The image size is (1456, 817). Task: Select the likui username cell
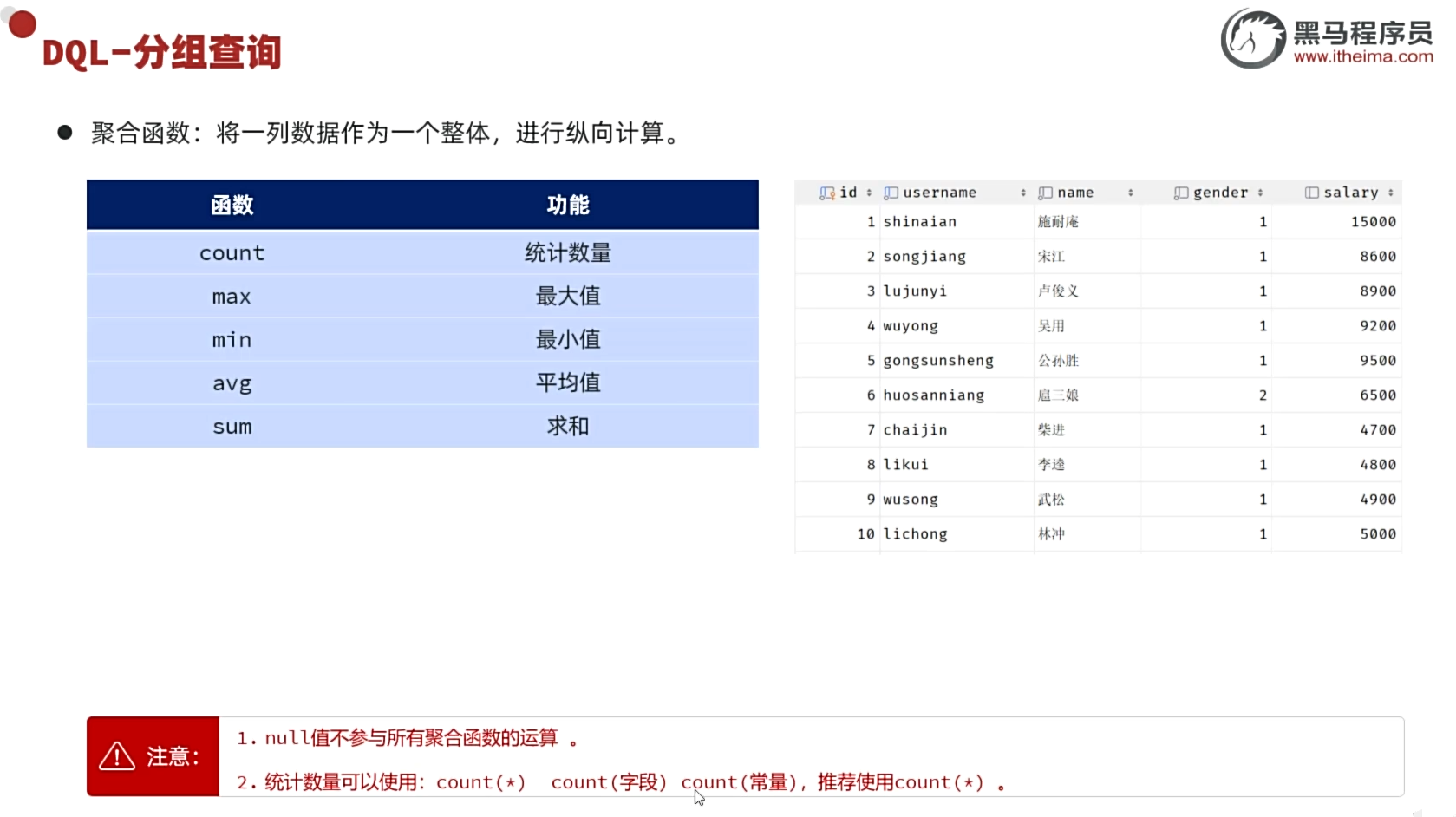956,465
